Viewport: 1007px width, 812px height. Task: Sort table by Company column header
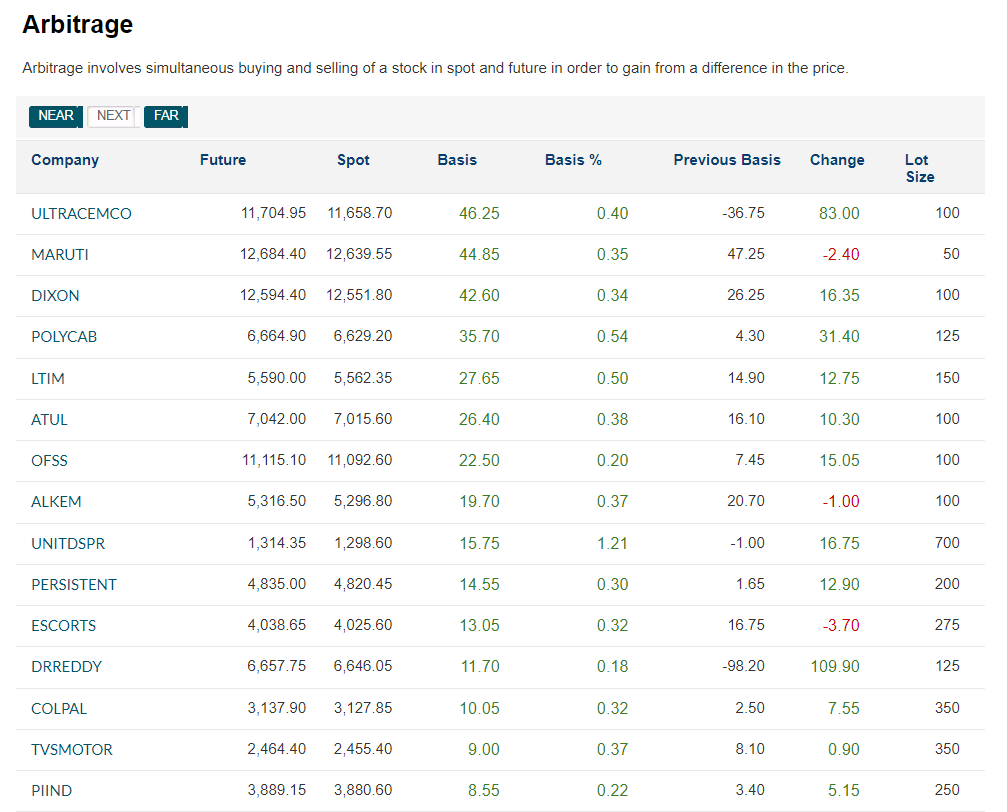point(65,160)
